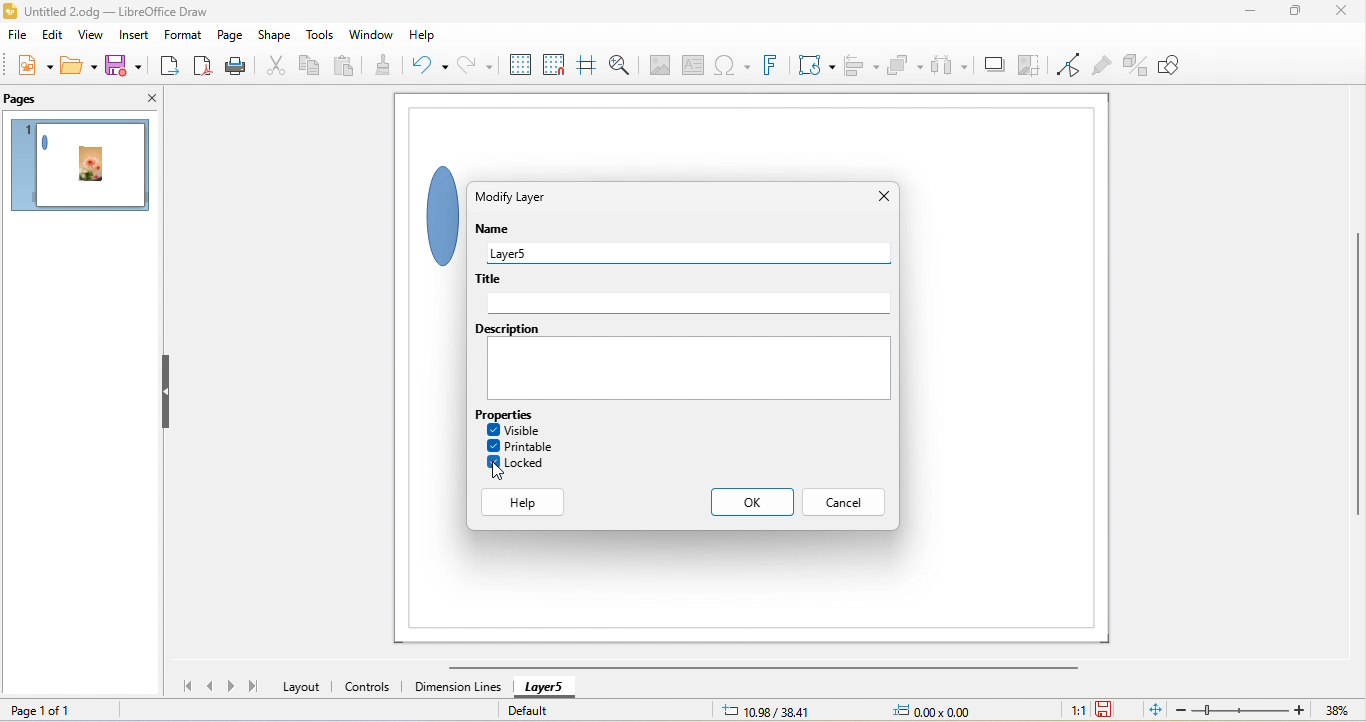Image resolution: width=1366 pixels, height=722 pixels.
Task: Toggle the Locked checkbox
Action: coord(494,464)
